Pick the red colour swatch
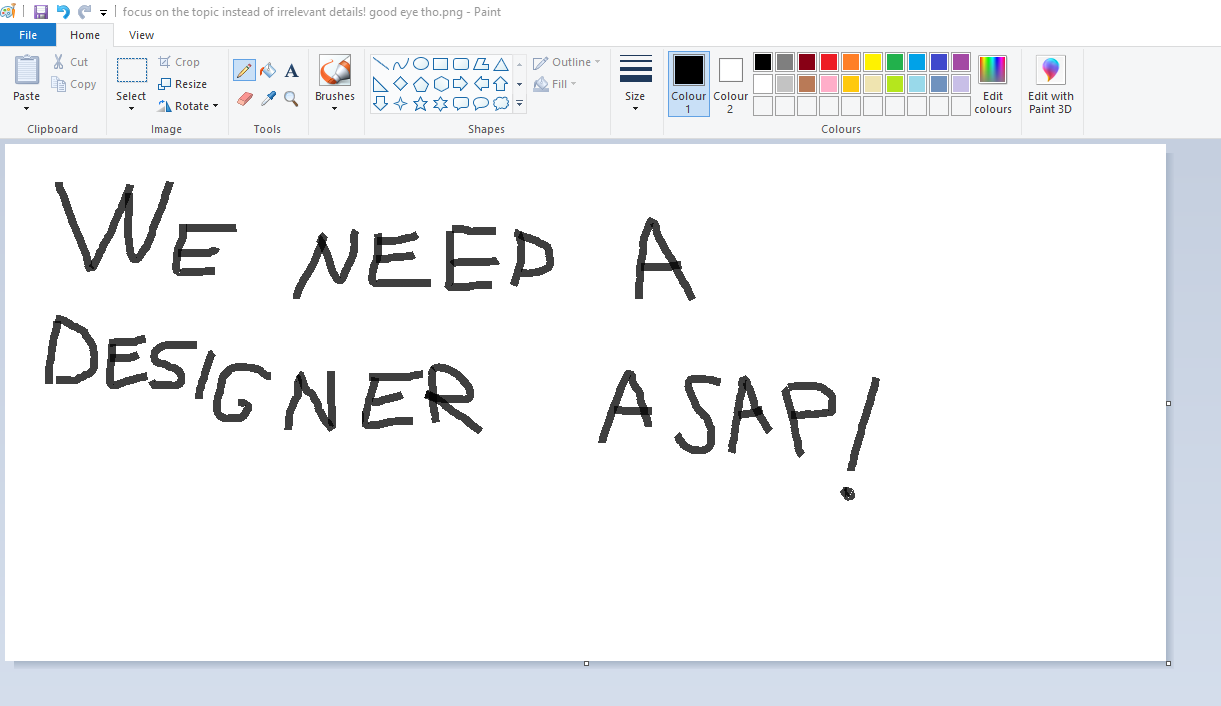The image size is (1221, 706). pos(829,62)
